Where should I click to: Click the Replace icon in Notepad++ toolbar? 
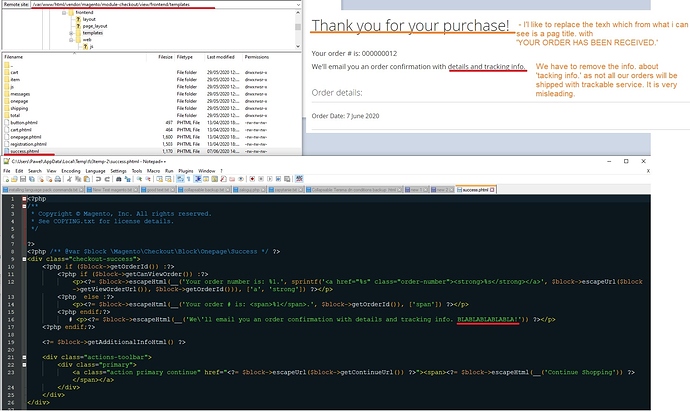point(128,179)
